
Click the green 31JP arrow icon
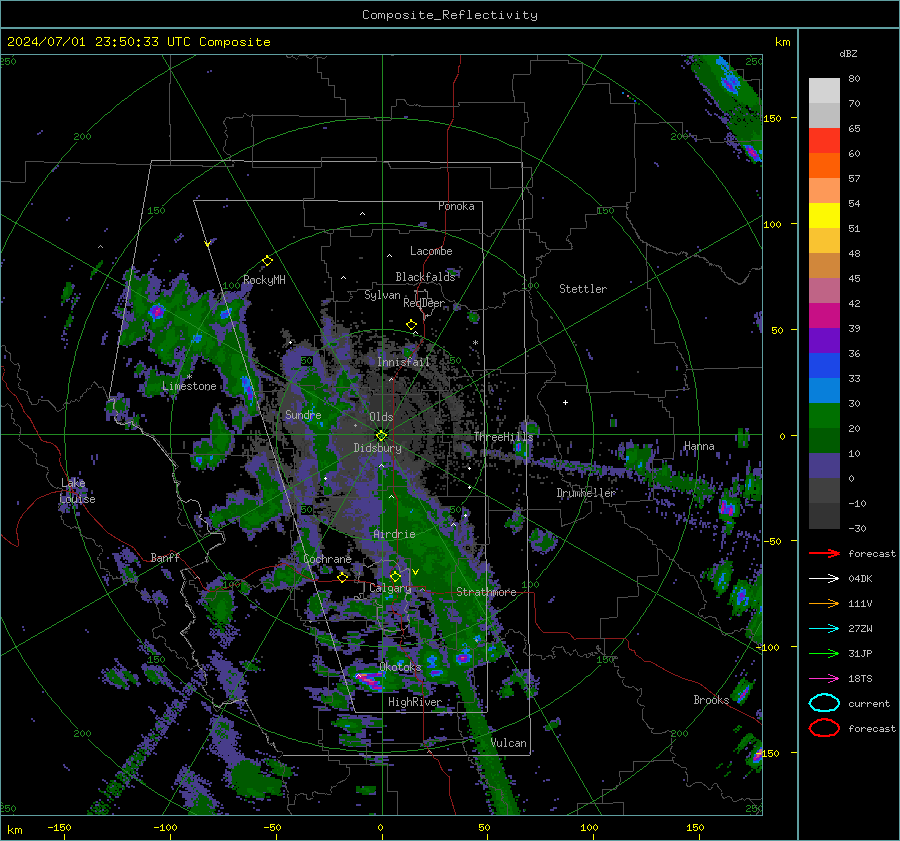[824, 653]
